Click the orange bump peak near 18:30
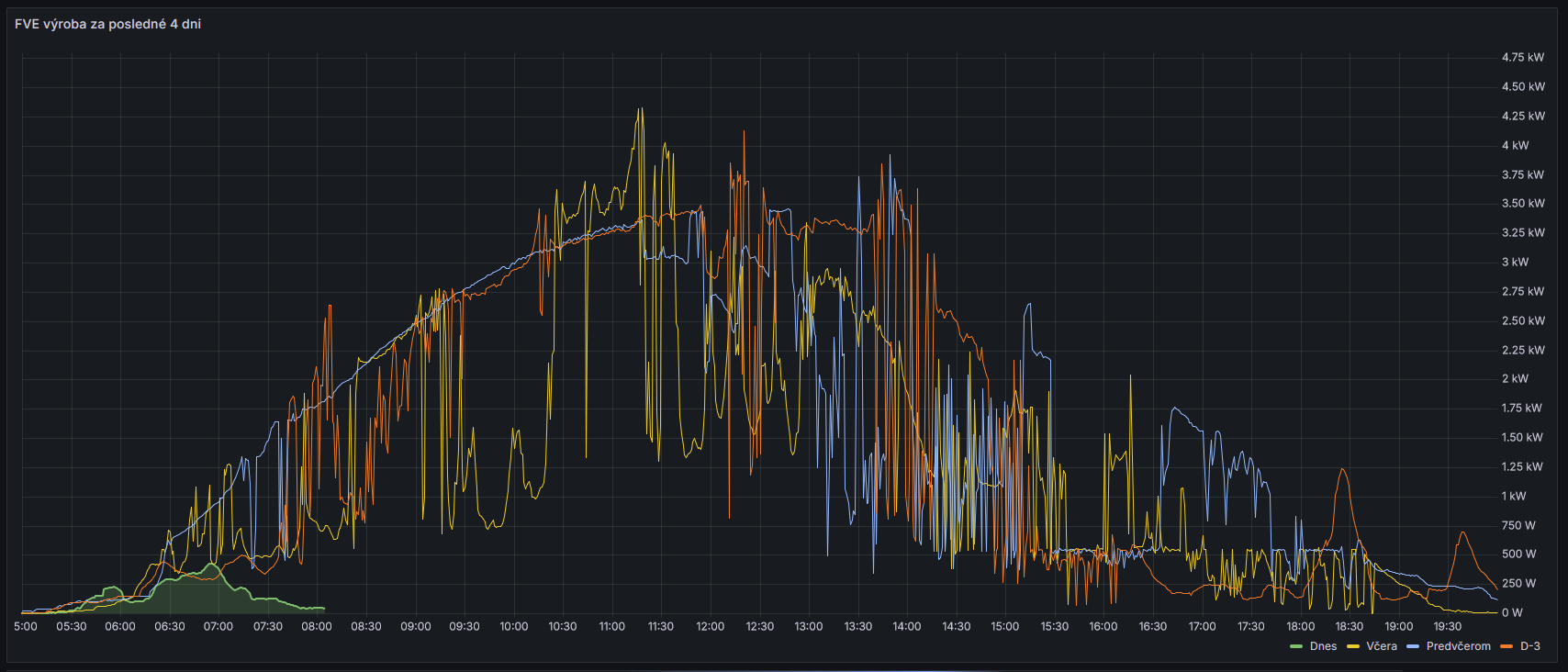 [1343, 470]
